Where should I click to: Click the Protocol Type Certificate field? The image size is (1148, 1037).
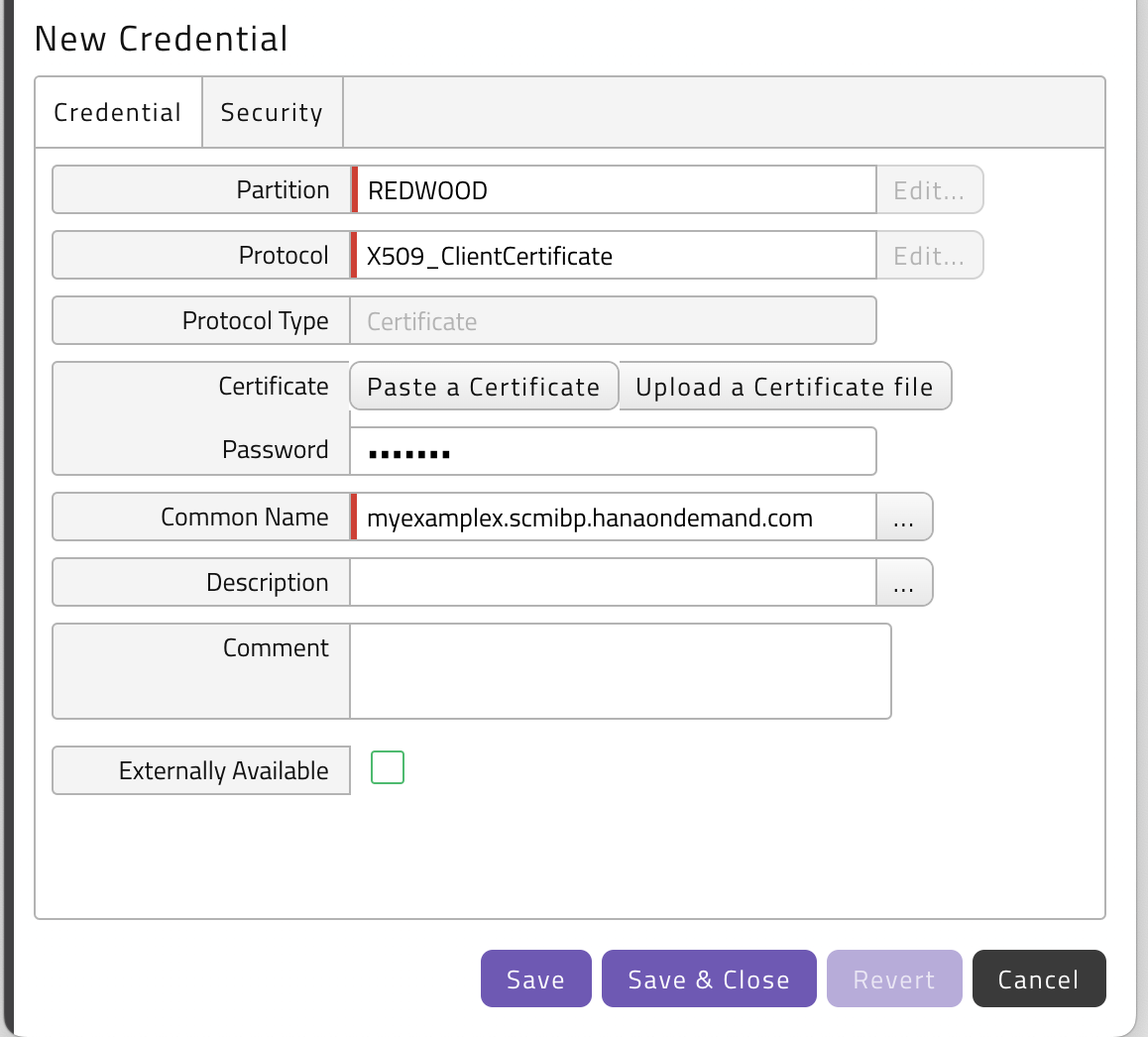(x=613, y=321)
